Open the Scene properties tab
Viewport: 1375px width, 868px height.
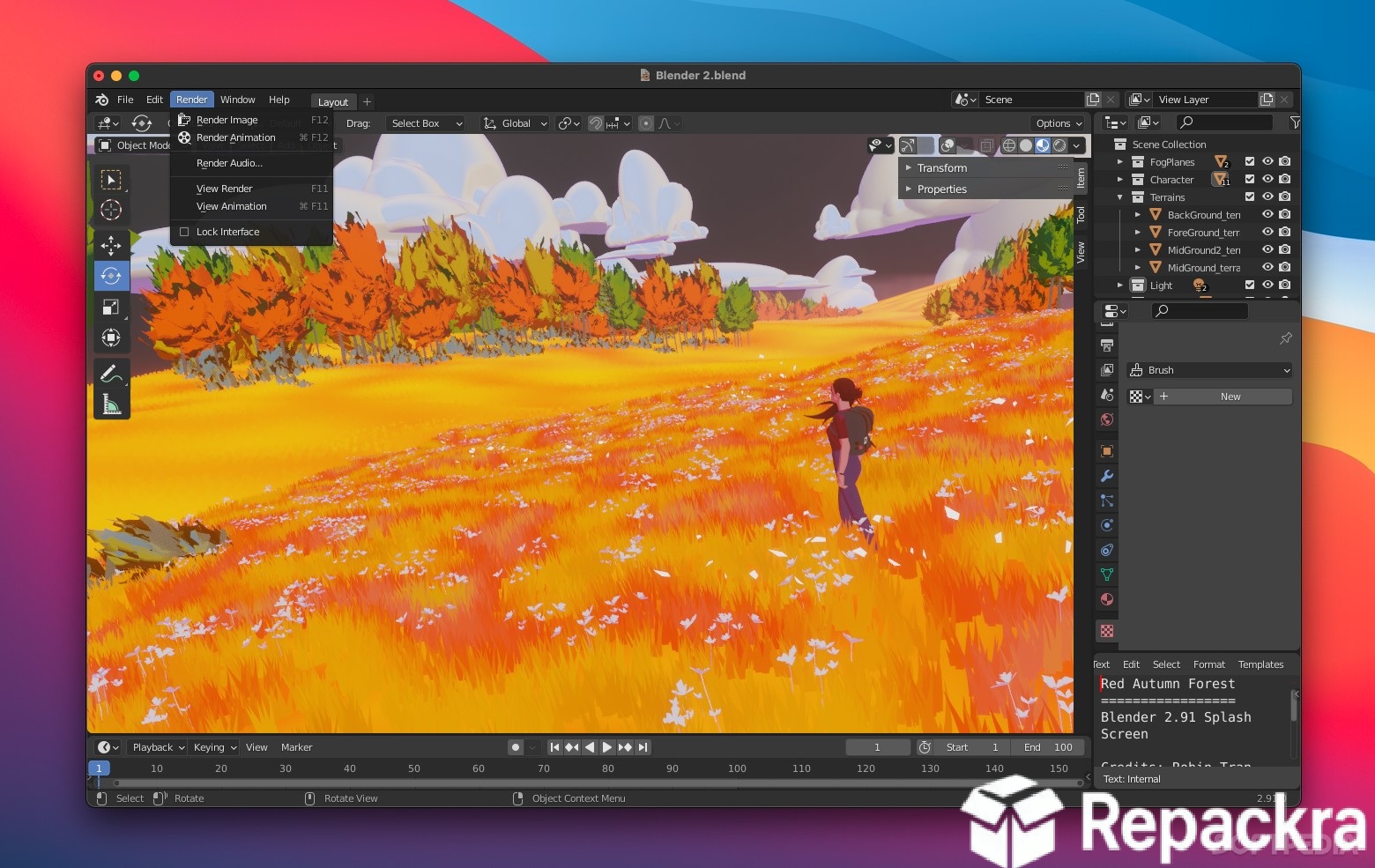pos(1107,395)
